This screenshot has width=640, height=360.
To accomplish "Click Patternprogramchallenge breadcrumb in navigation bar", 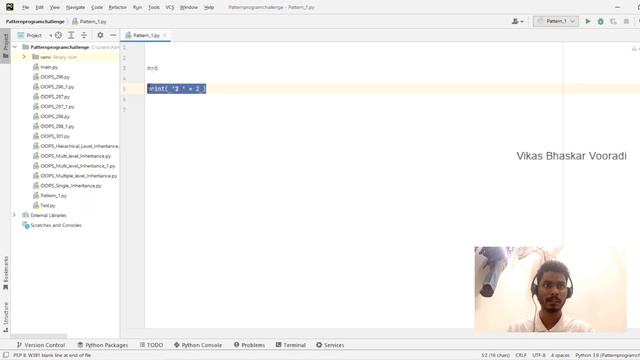I will click(35, 21).
